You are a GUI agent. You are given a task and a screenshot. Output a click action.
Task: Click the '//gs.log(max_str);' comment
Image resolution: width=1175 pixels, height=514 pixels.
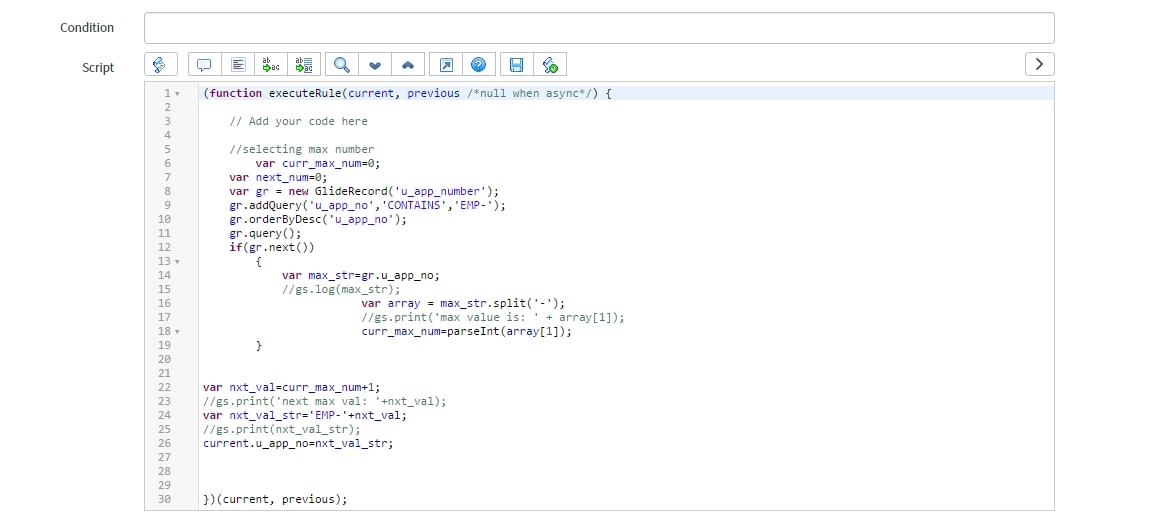tap(341, 289)
